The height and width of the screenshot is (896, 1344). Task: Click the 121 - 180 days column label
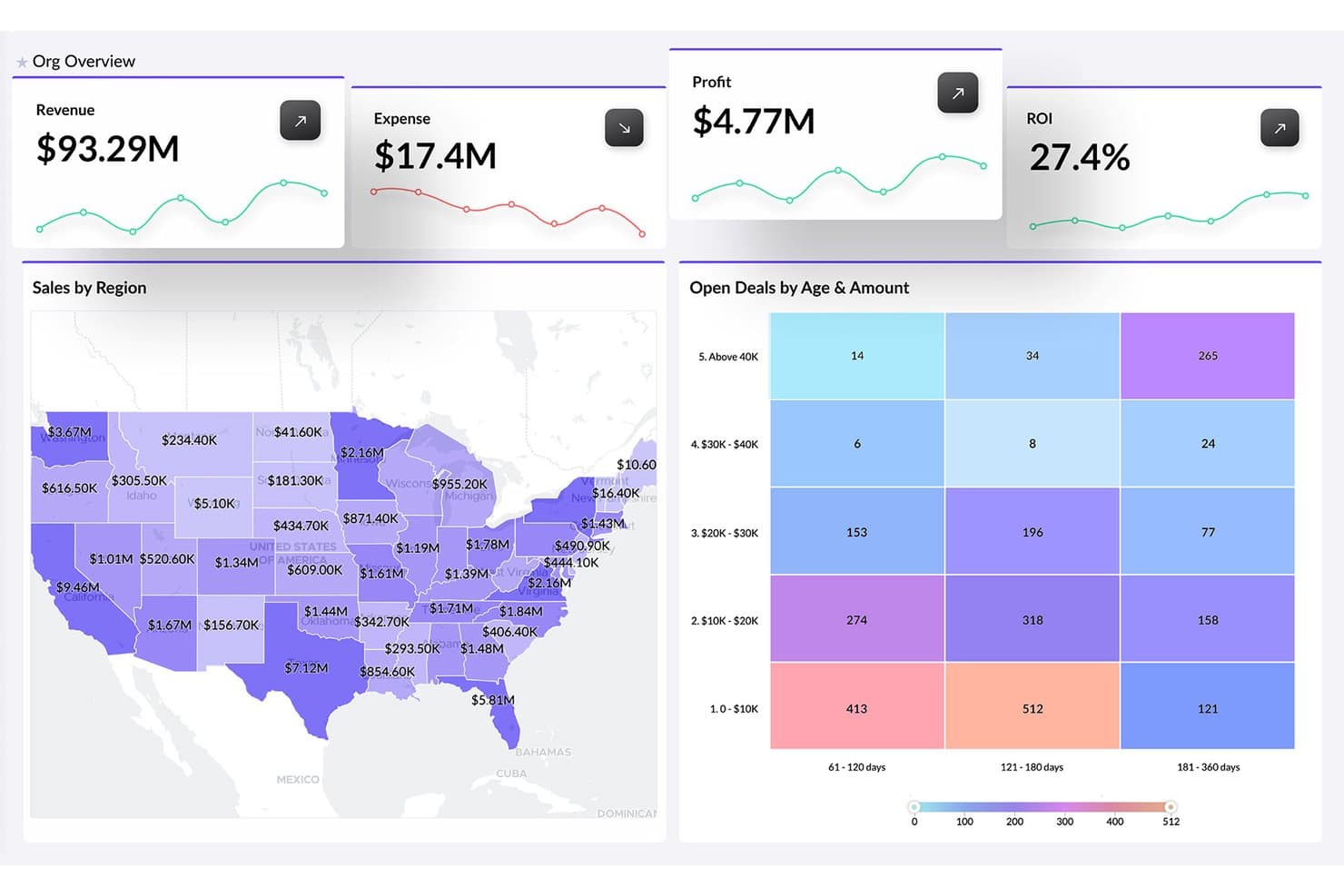[1032, 767]
